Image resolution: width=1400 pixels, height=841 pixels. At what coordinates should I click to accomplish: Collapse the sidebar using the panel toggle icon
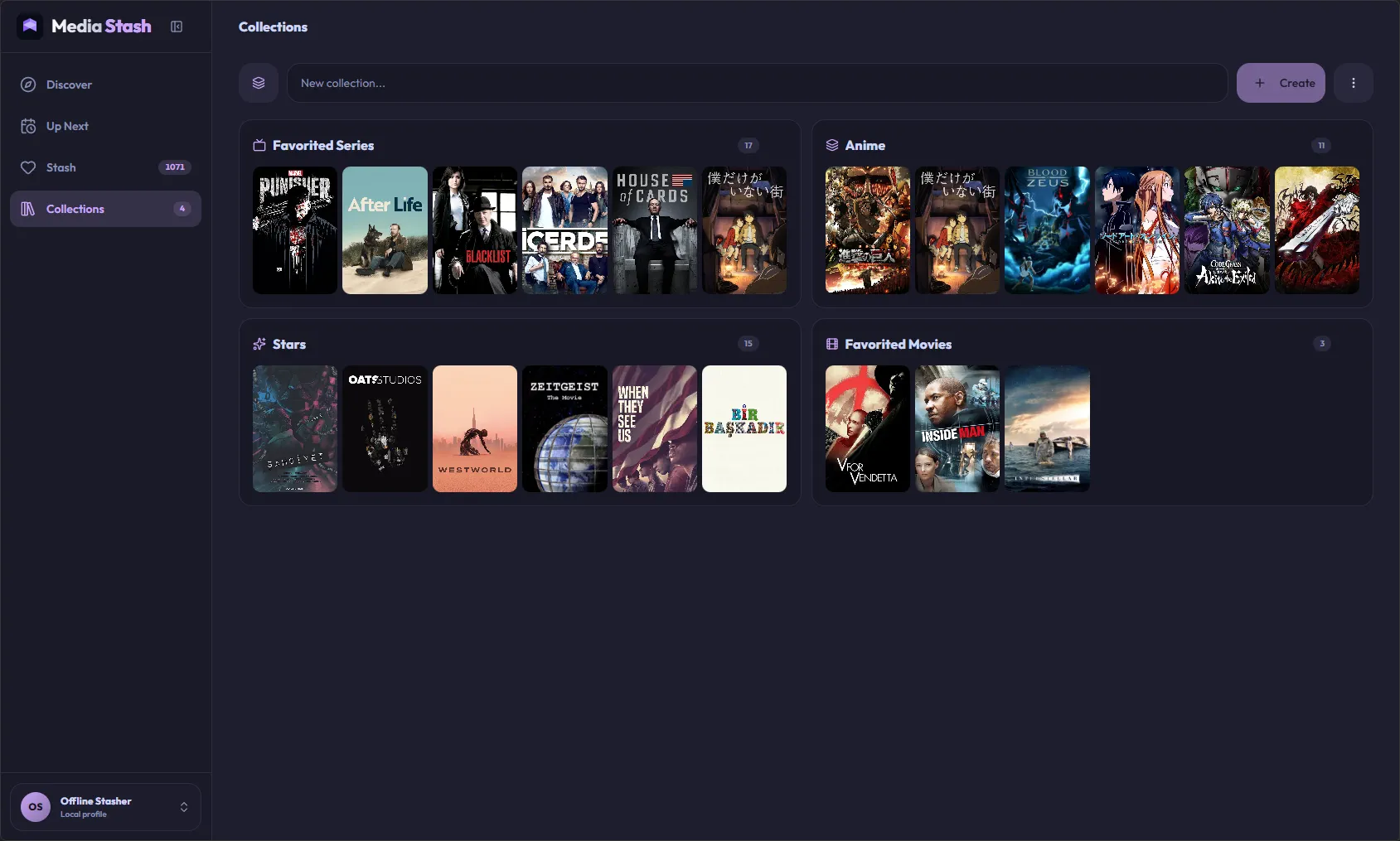click(x=177, y=27)
